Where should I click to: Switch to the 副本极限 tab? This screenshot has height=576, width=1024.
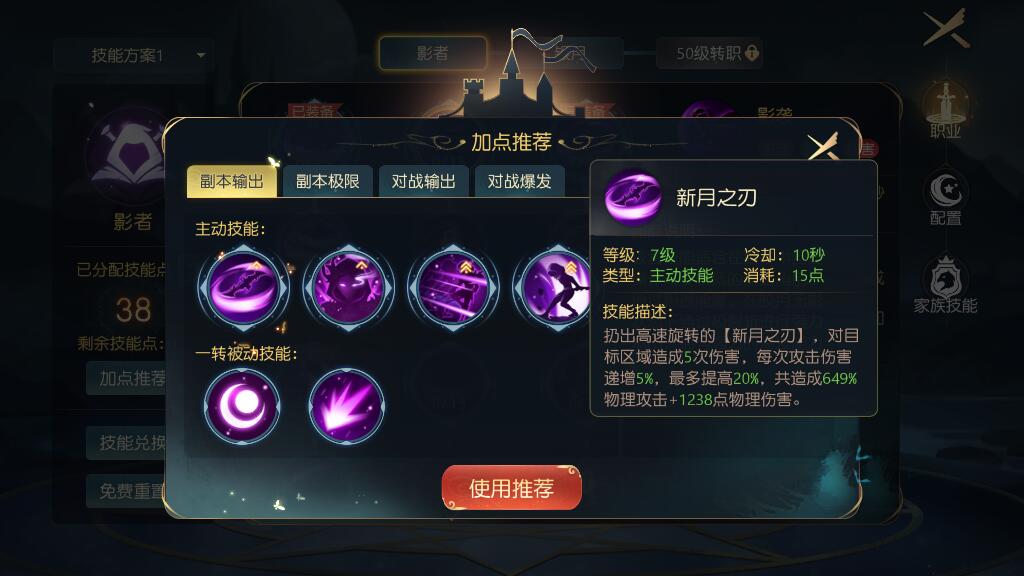[328, 182]
